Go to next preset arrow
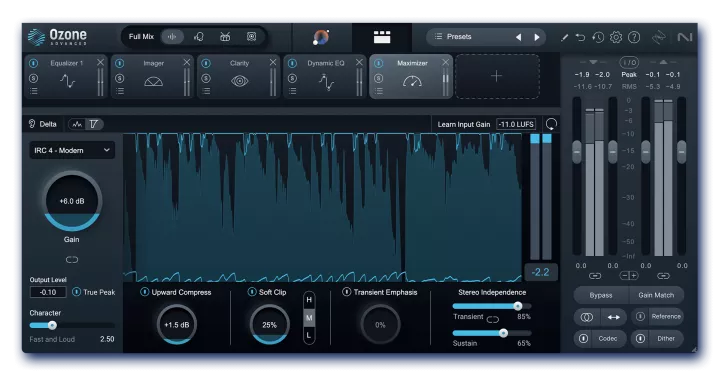This screenshot has width=719, height=376. 537,37
